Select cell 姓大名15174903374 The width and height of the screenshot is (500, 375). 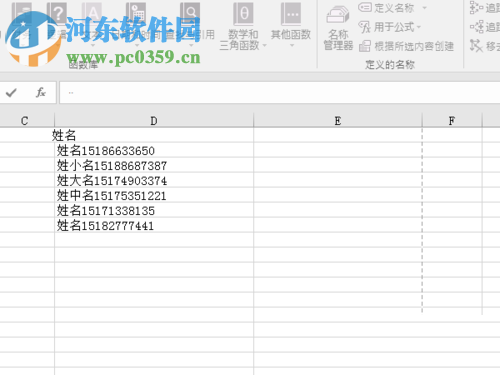[x=154, y=180]
